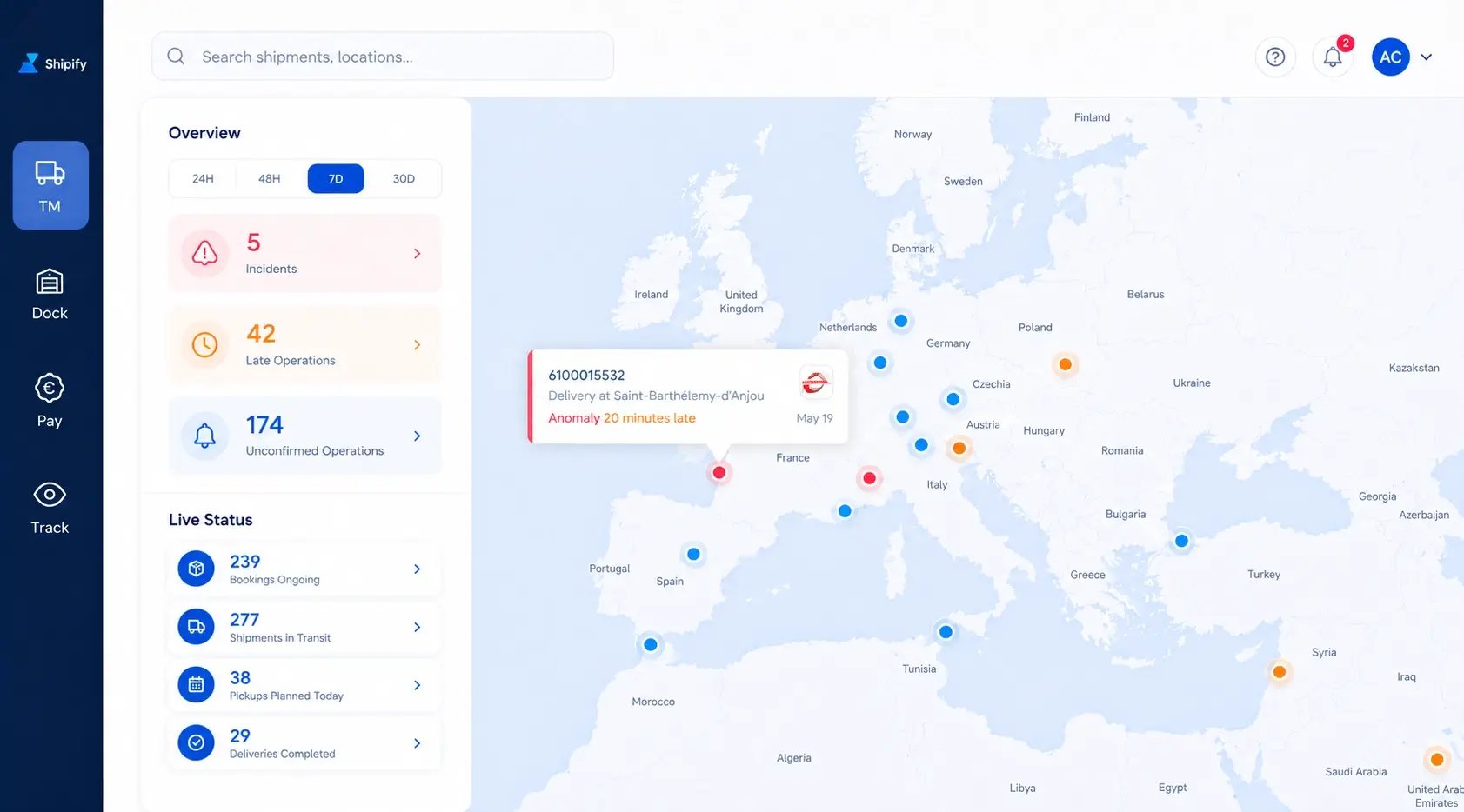Open 277 Shipments in Transit status
Screen dimensions: 1464x812
(x=304, y=627)
